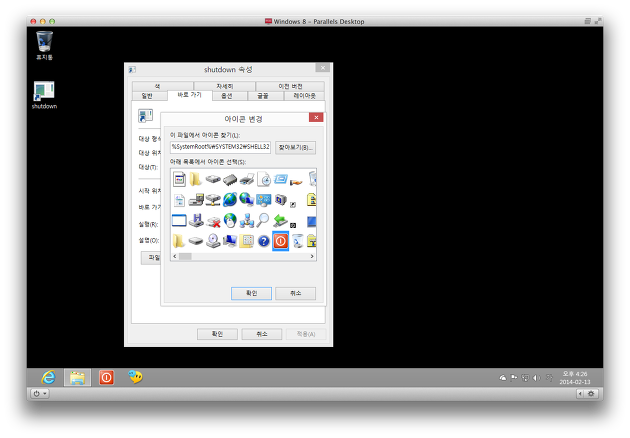Image resolution: width=630 pixels, height=438 pixels.
Task: Click the icon file path input field
Action: coord(220,147)
